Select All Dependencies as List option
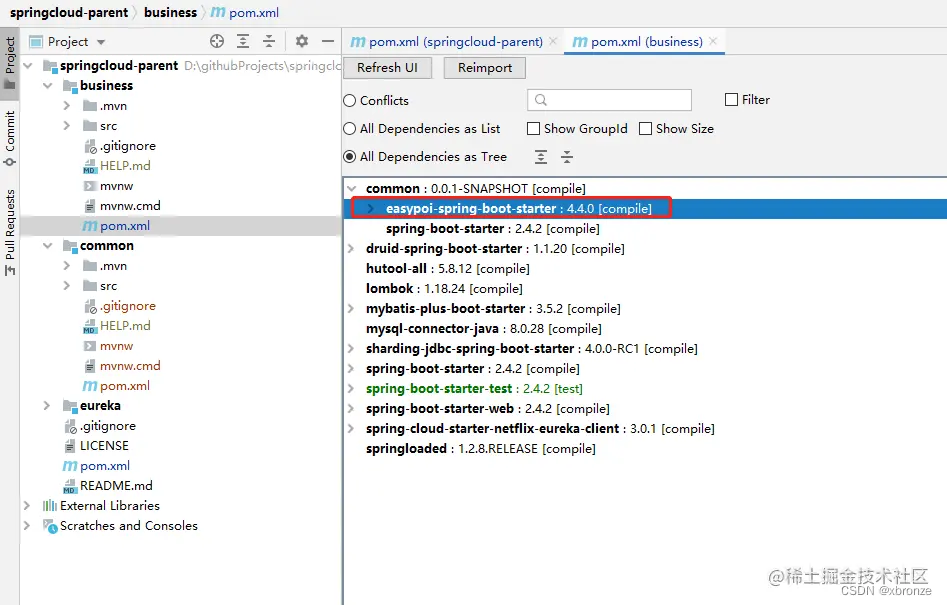 (x=350, y=129)
